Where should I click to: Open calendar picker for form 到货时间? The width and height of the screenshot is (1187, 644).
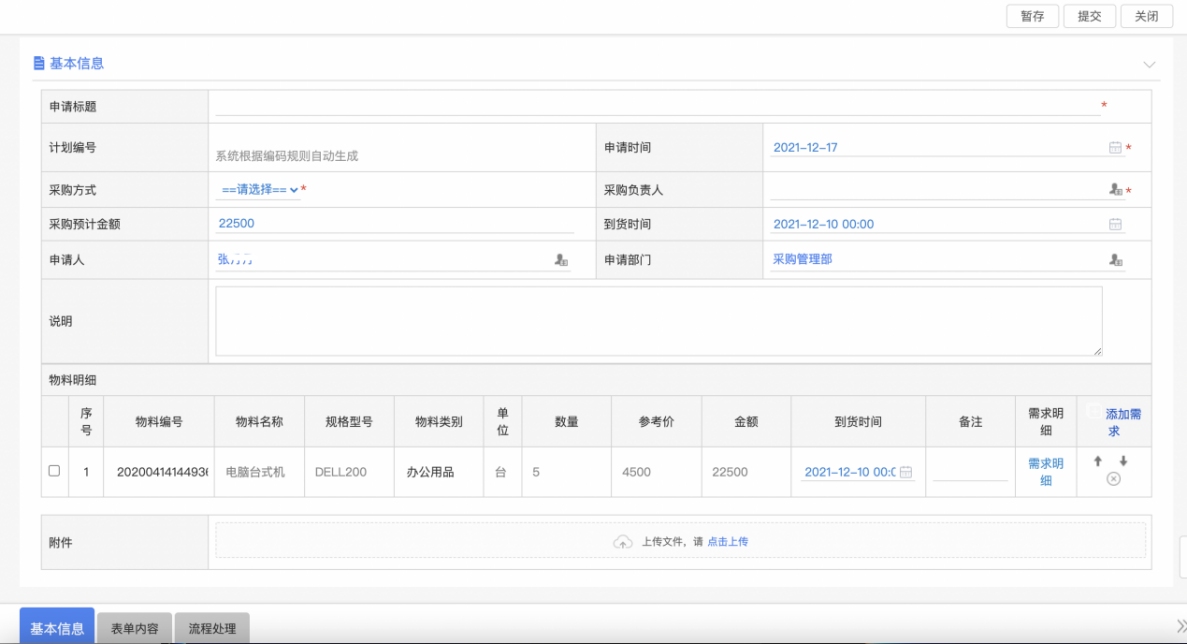tap(1115, 224)
